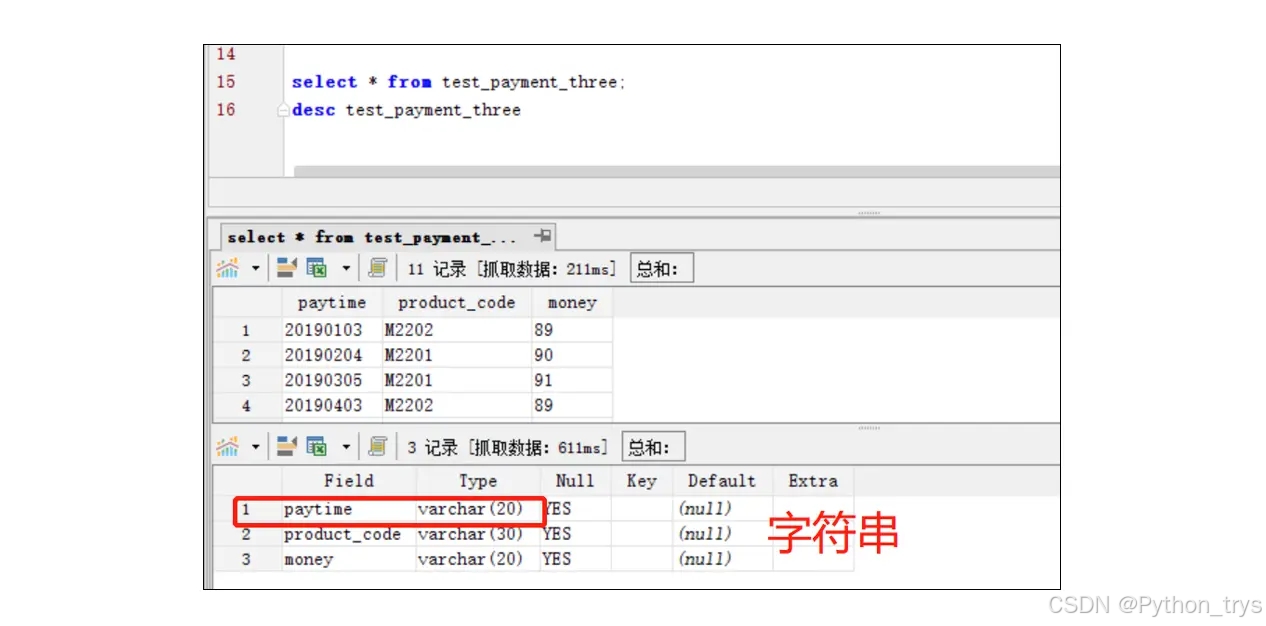Expand Excel export dropdown in 11 记录 toolbar
The image size is (1266, 626).
(x=346, y=269)
